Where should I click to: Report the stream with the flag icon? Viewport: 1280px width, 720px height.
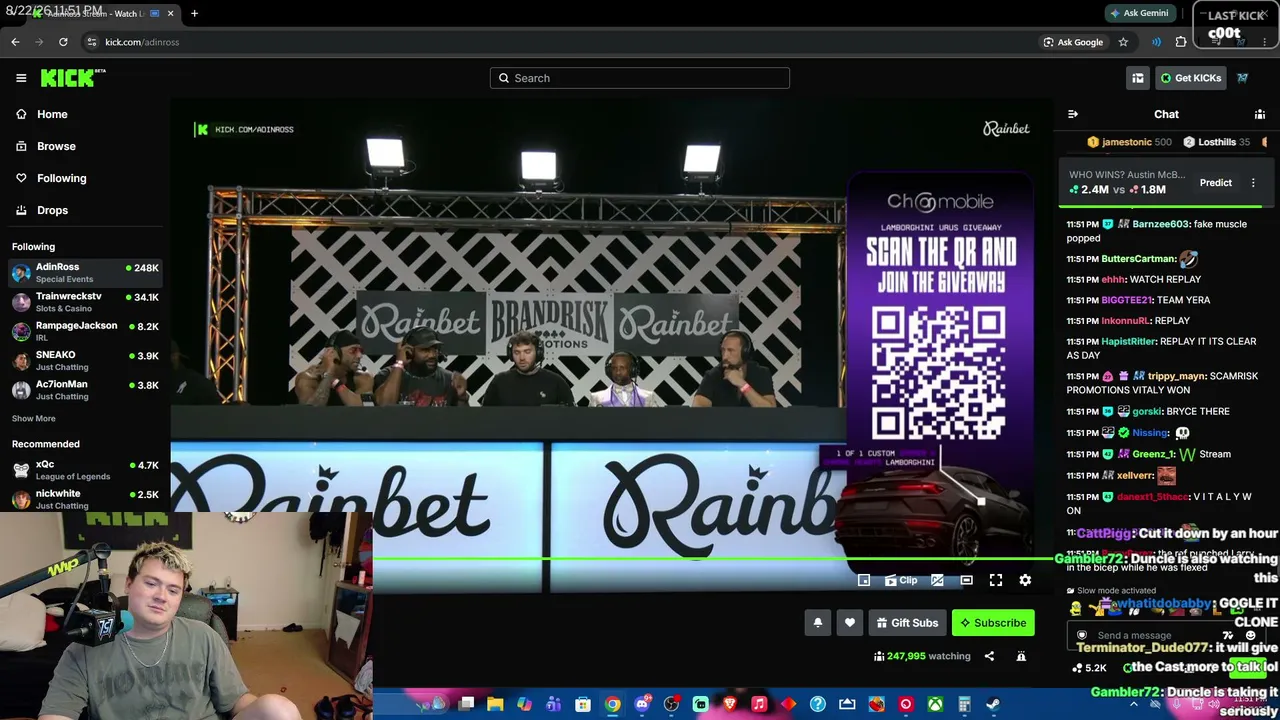(x=1021, y=656)
